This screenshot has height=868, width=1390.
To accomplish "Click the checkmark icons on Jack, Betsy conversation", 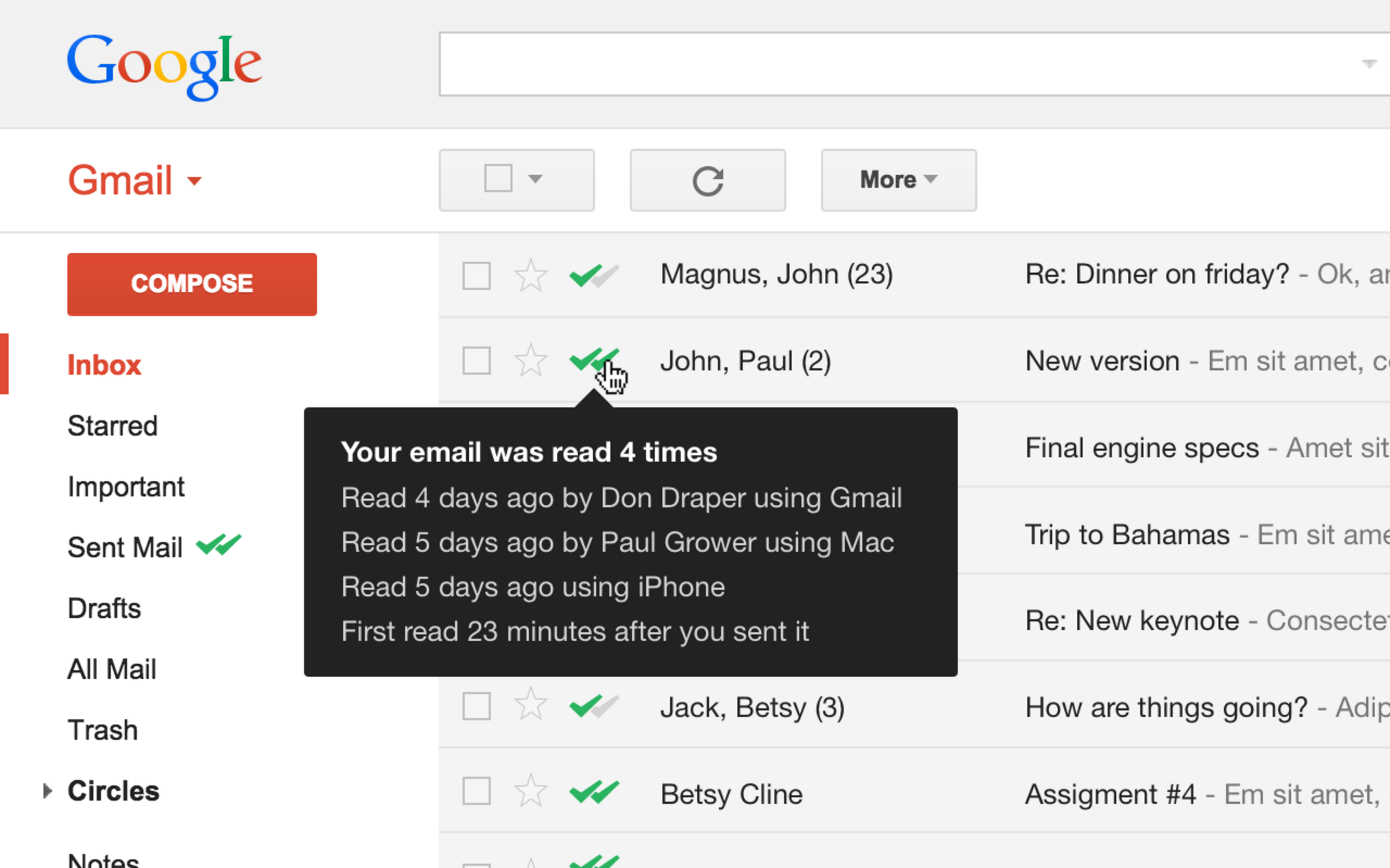I will 594,706.
